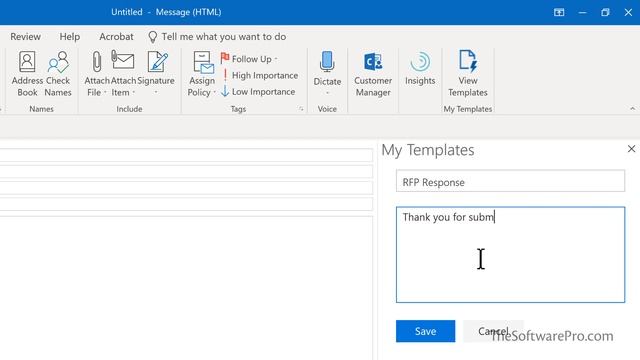The width and height of the screenshot is (640, 360).
Task: Edit the RFP Response title field
Action: click(x=510, y=181)
